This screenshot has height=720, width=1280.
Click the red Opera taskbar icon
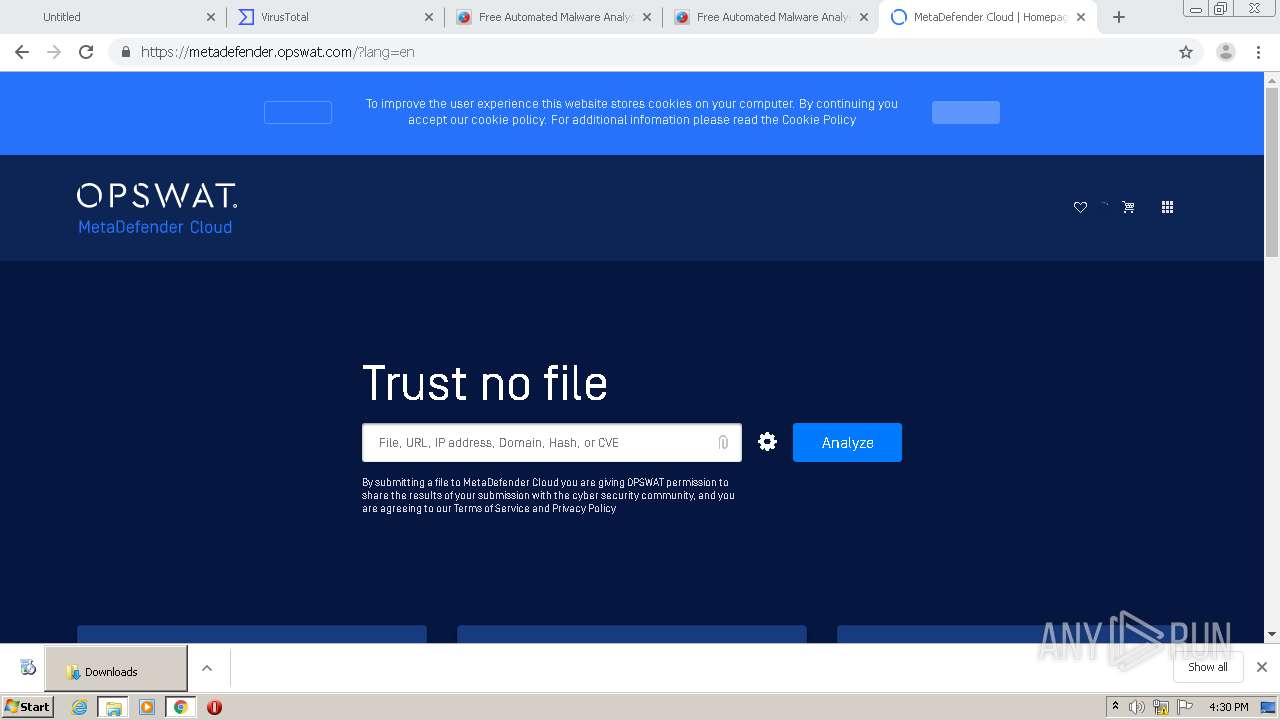tap(214, 707)
